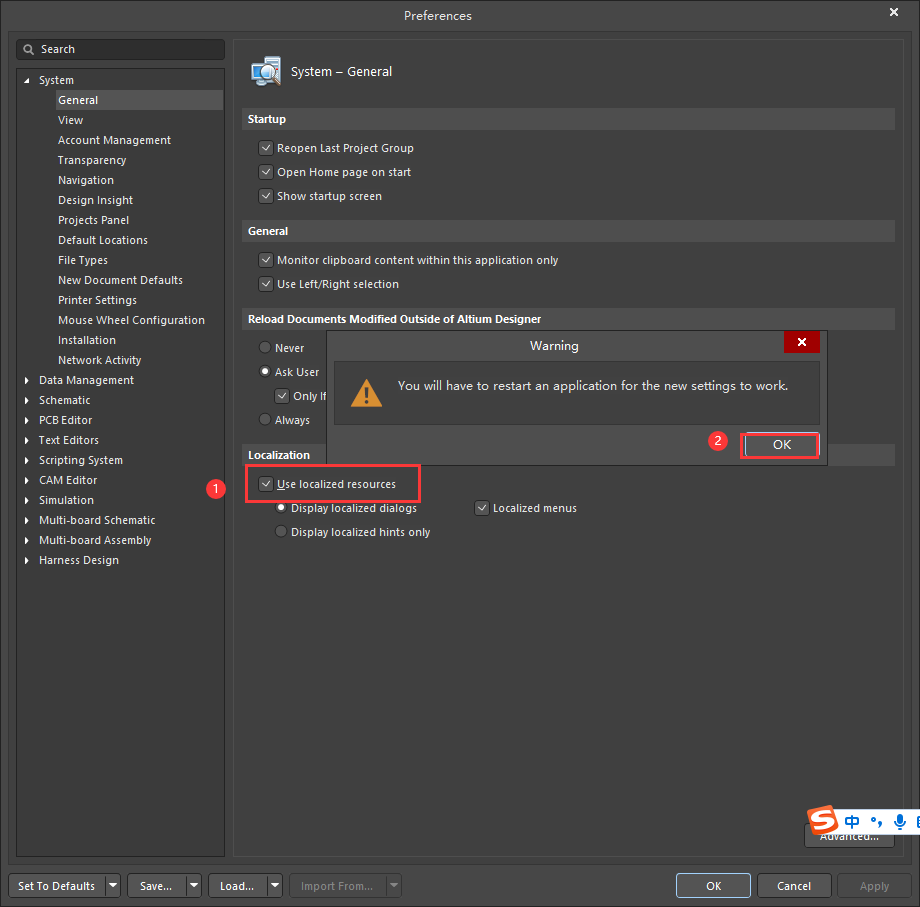Viewport: 920px width, 907px height.
Task: Click the search magnifier icon
Action: 28,49
